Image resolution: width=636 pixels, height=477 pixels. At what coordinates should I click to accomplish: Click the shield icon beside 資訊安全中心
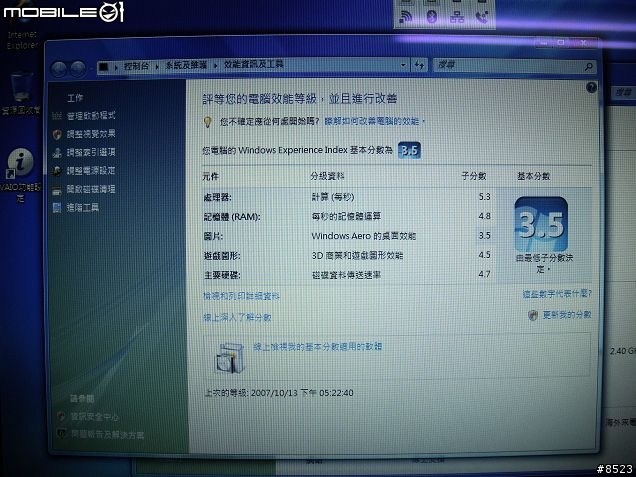click(61, 417)
